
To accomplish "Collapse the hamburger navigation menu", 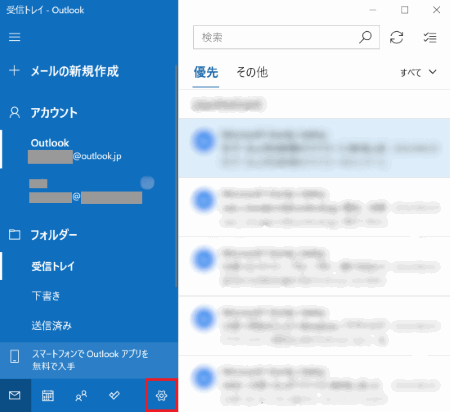I will tap(15, 37).
